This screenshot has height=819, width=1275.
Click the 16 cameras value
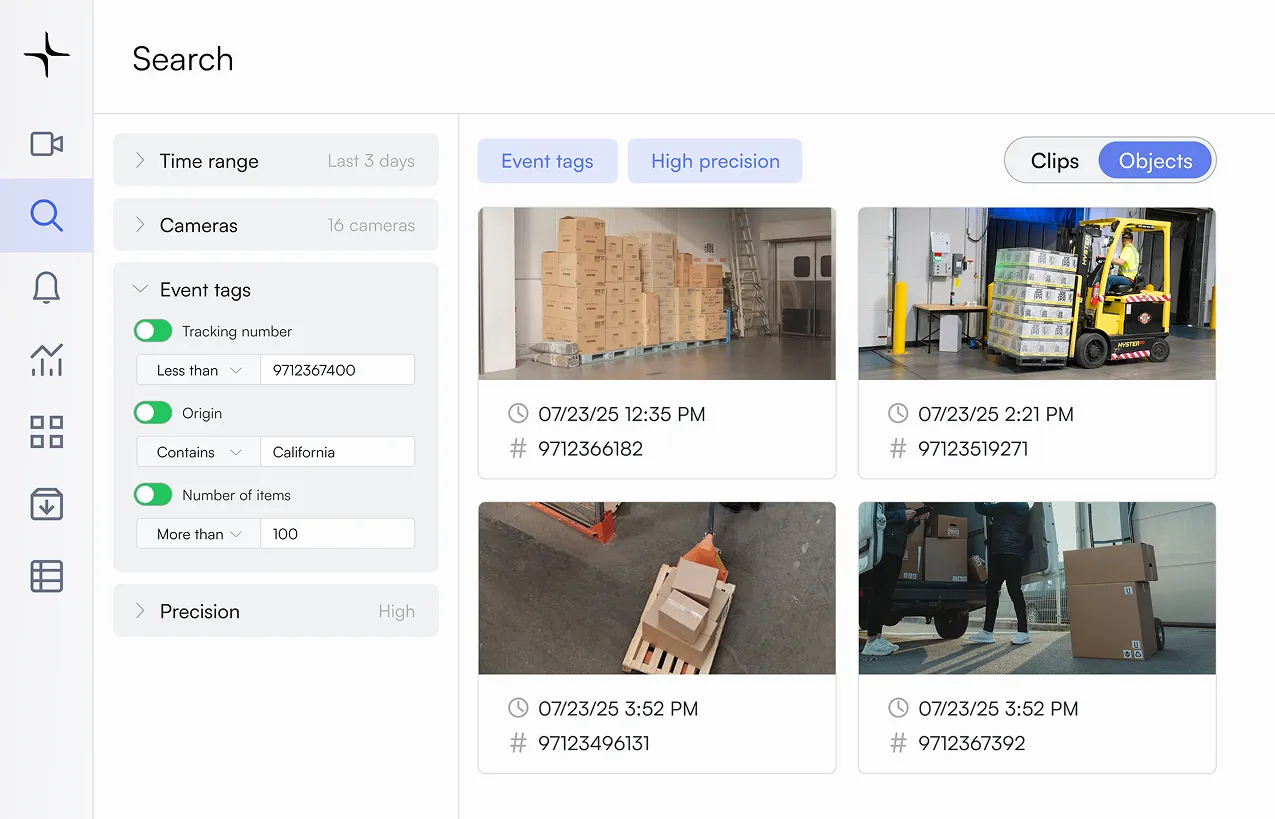pos(371,225)
